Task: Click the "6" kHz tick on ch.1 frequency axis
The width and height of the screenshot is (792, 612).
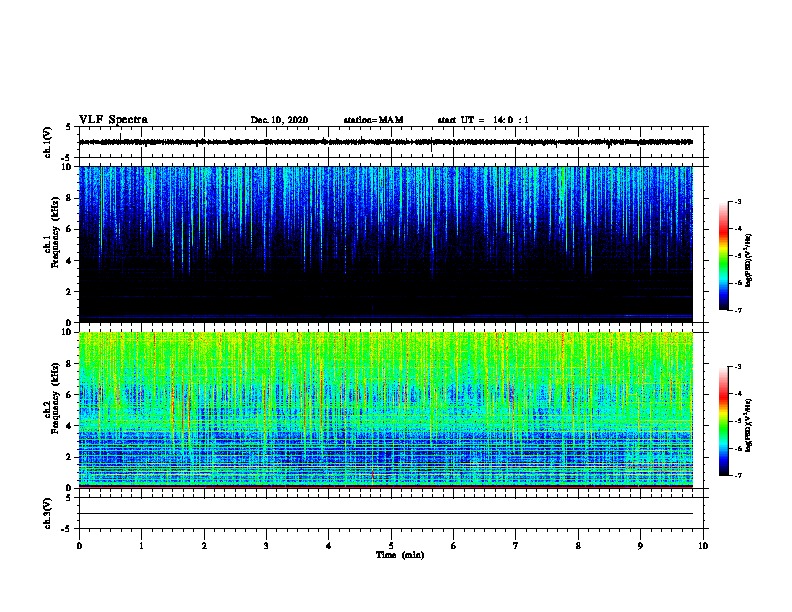Action: (x=69, y=229)
